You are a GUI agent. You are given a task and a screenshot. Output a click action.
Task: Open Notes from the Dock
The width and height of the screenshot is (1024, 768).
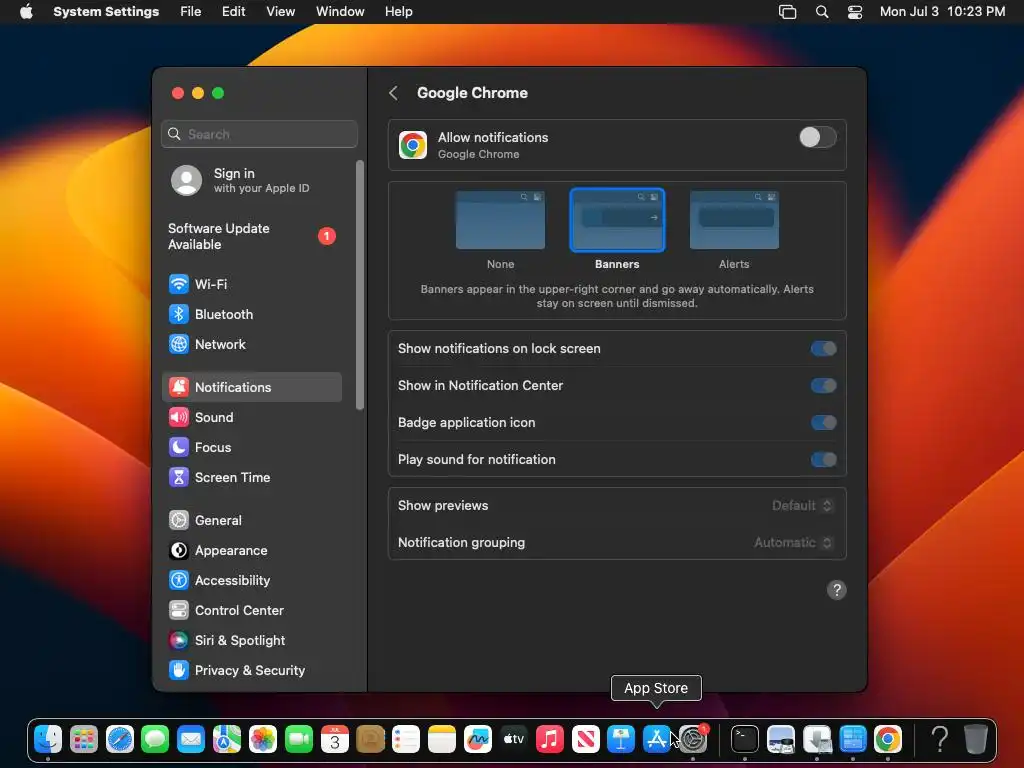coord(442,739)
